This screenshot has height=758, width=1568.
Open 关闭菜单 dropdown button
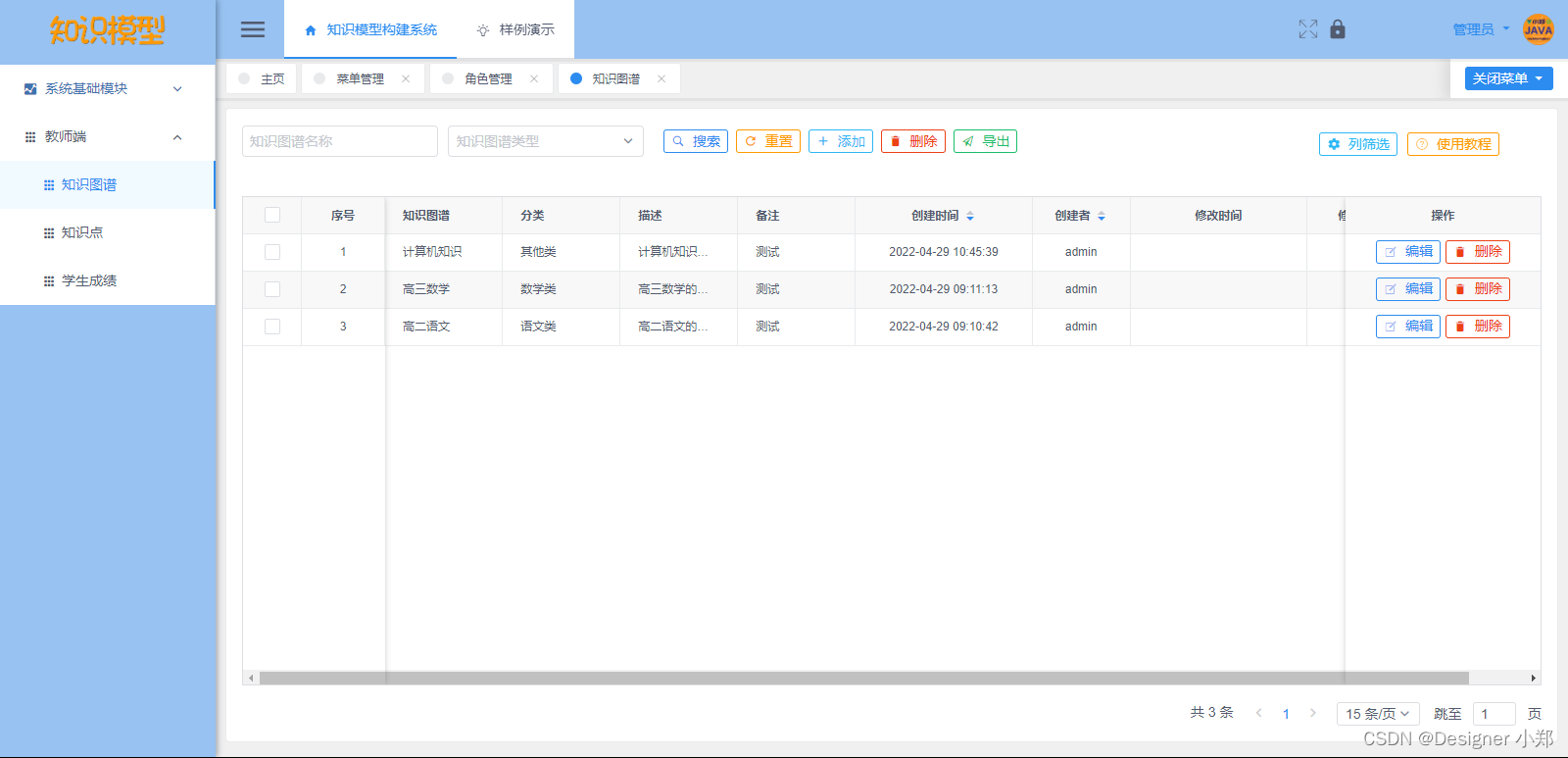[1509, 78]
